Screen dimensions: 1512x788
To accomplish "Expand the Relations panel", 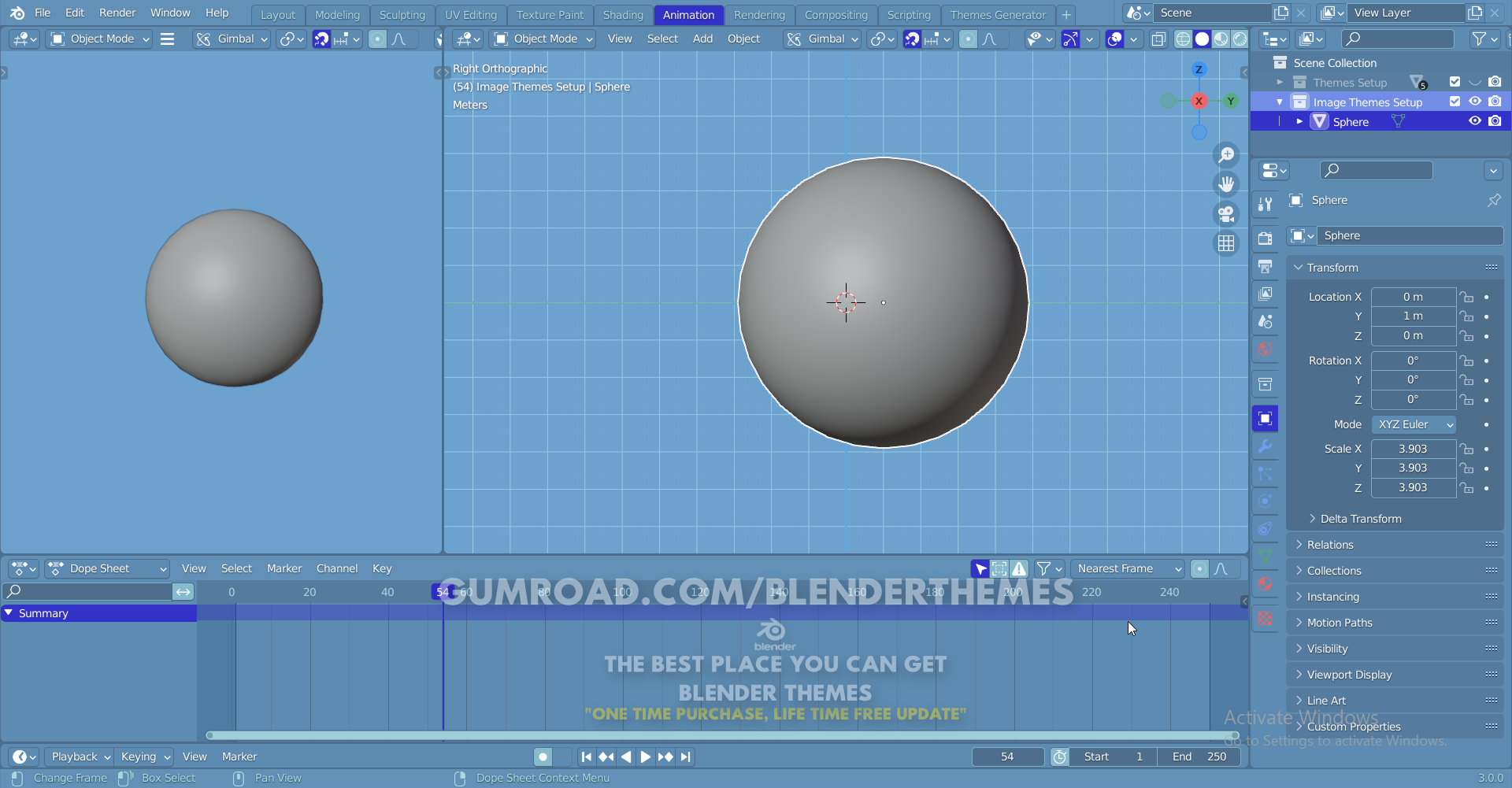I will coord(1395,545).
